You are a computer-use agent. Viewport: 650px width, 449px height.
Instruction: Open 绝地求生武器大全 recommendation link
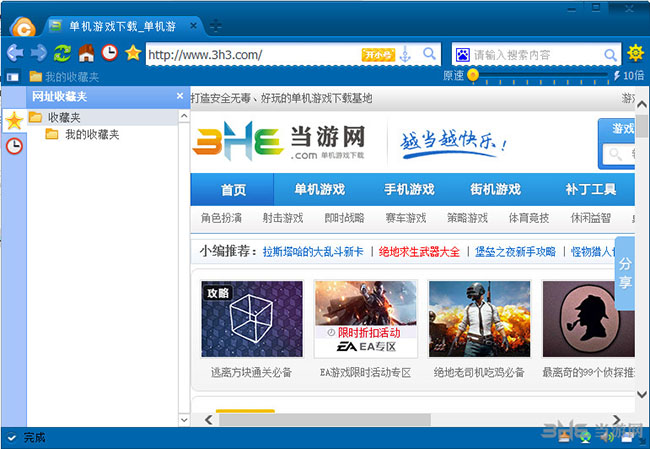tap(419, 252)
